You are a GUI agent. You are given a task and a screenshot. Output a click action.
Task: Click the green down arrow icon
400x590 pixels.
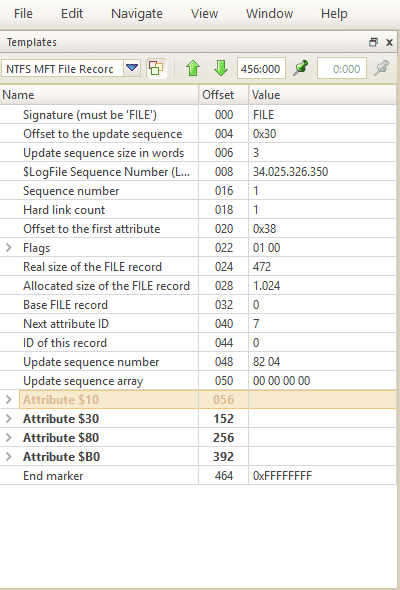coord(221,68)
